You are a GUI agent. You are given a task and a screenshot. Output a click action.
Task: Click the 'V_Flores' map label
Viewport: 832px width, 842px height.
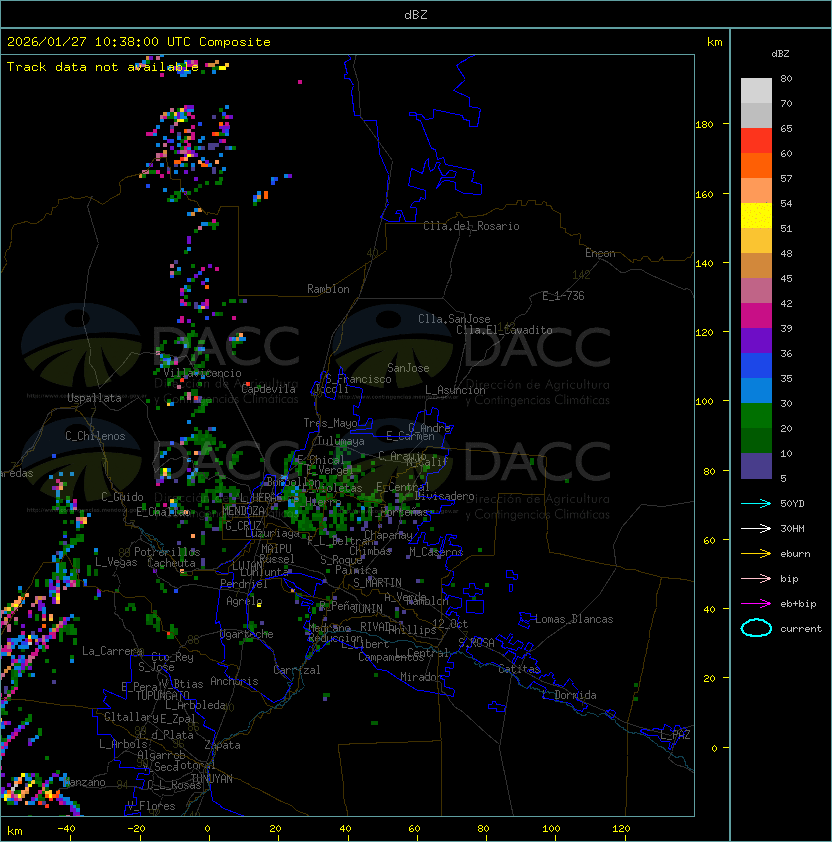click(151, 806)
